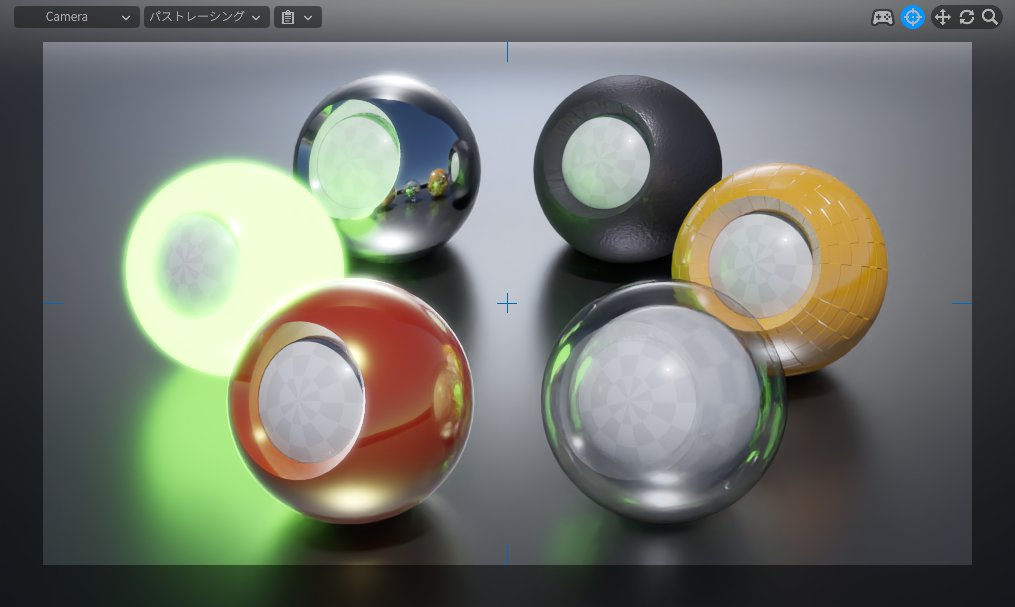The image size is (1015, 607).
Task: Open the clipboard icon dropdown menu
Action: [297, 17]
